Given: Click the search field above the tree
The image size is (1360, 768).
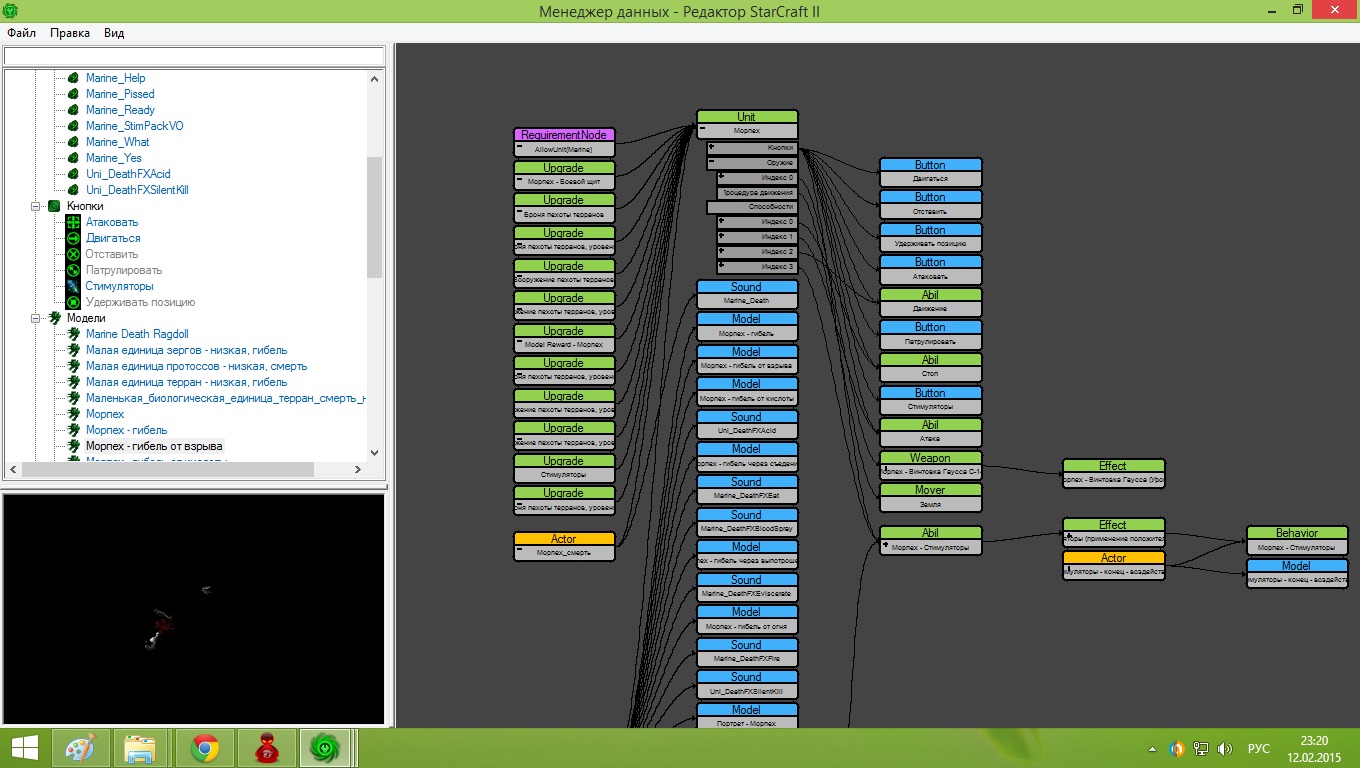Looking at the screenshot, I should (194, 56).
